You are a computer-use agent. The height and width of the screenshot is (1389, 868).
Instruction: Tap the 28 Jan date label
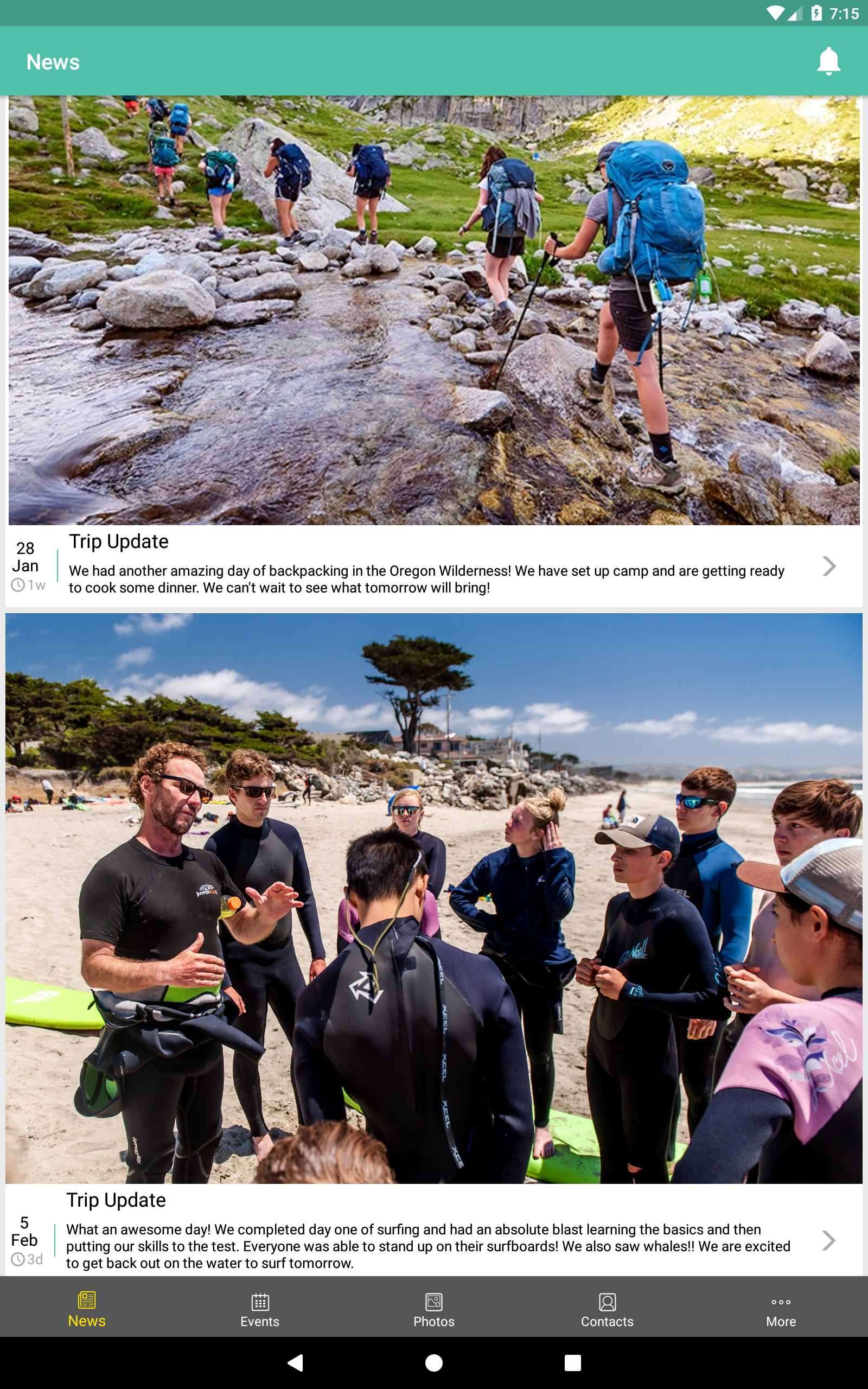25,557
